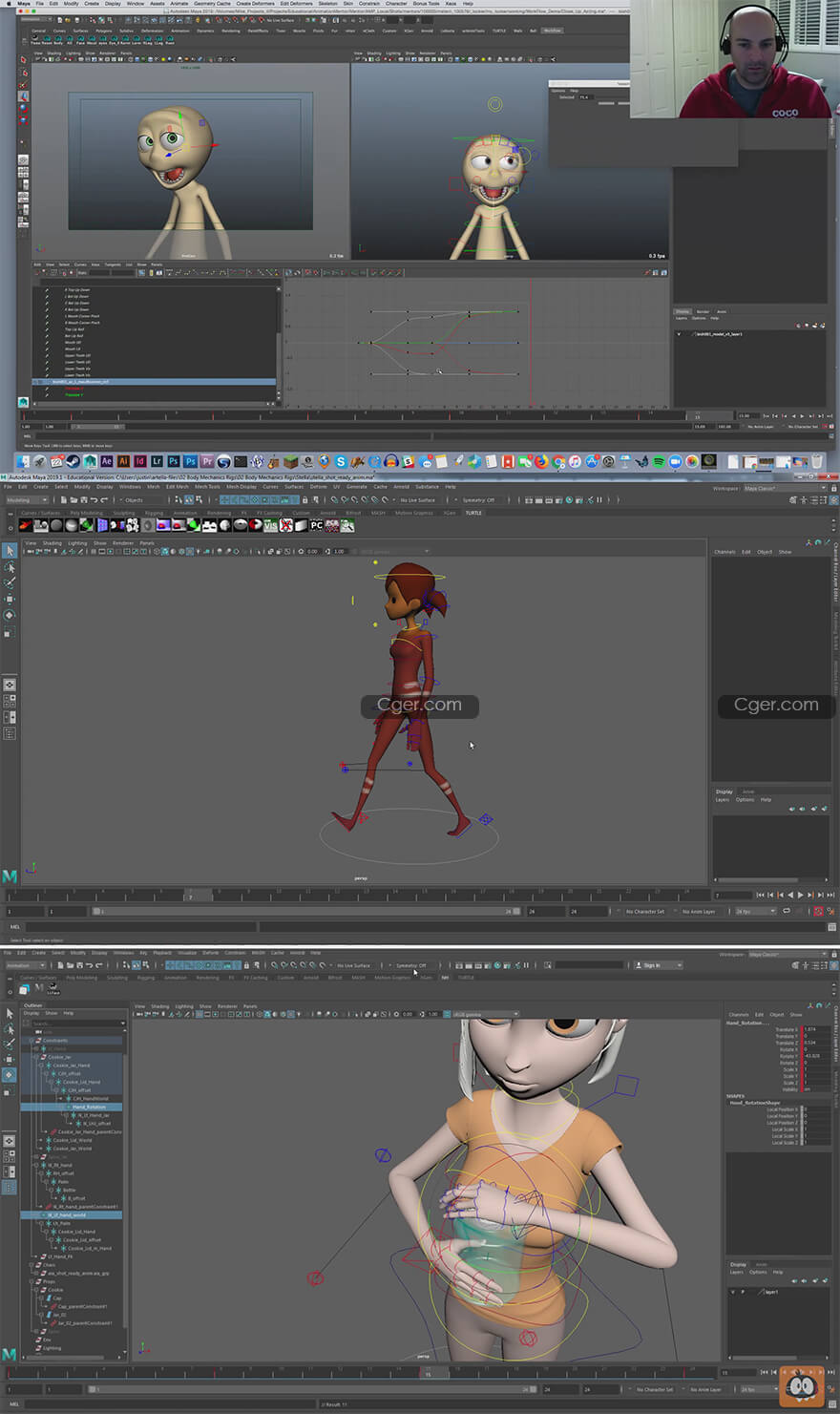Click the VIS shelf icon in middle Maya window
The image size is (840, 1414).
coord(270,525)
